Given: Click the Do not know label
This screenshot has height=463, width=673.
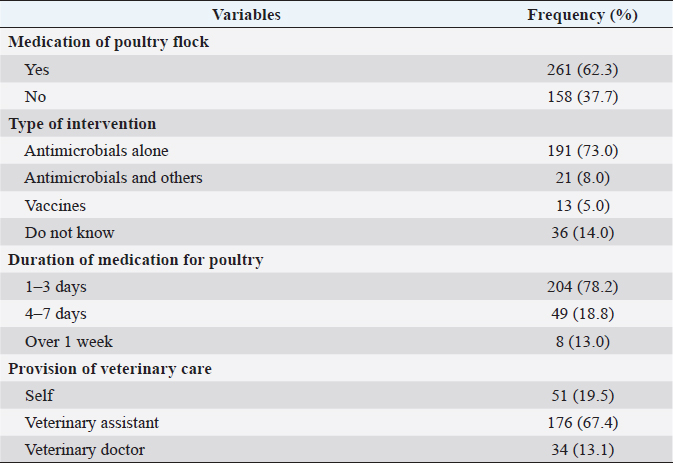Looking at the screenshot, I should pos(71,232).
